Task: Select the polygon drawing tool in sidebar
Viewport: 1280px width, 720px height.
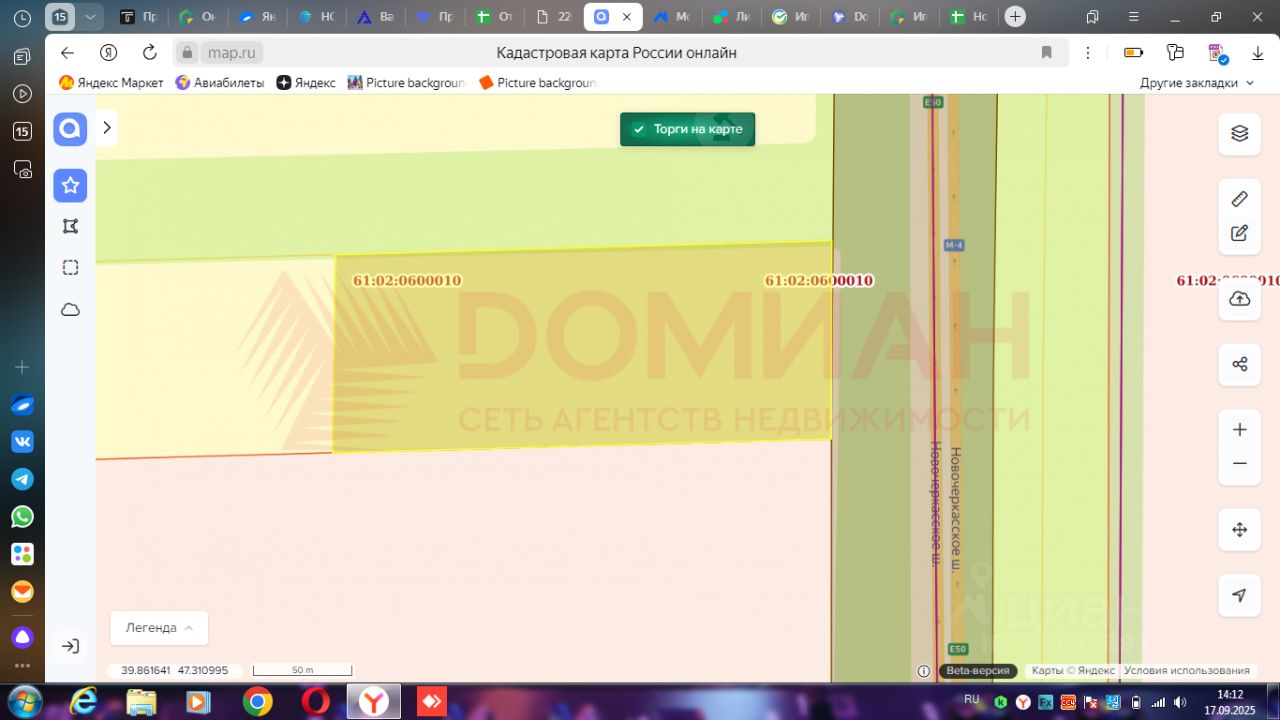Action: pyautogui.click(x=70, y=226)
